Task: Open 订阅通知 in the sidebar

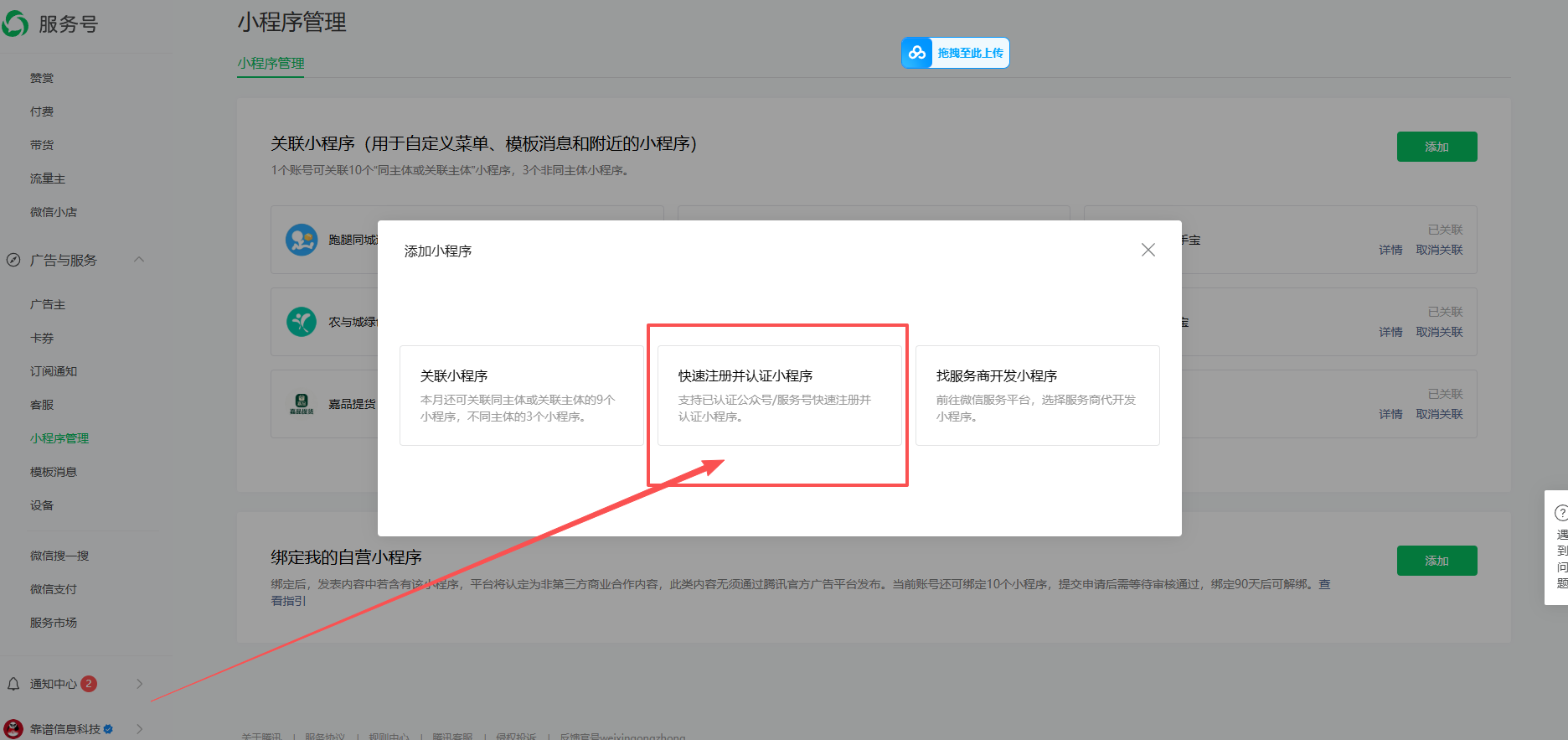Action: coord(54,371)
